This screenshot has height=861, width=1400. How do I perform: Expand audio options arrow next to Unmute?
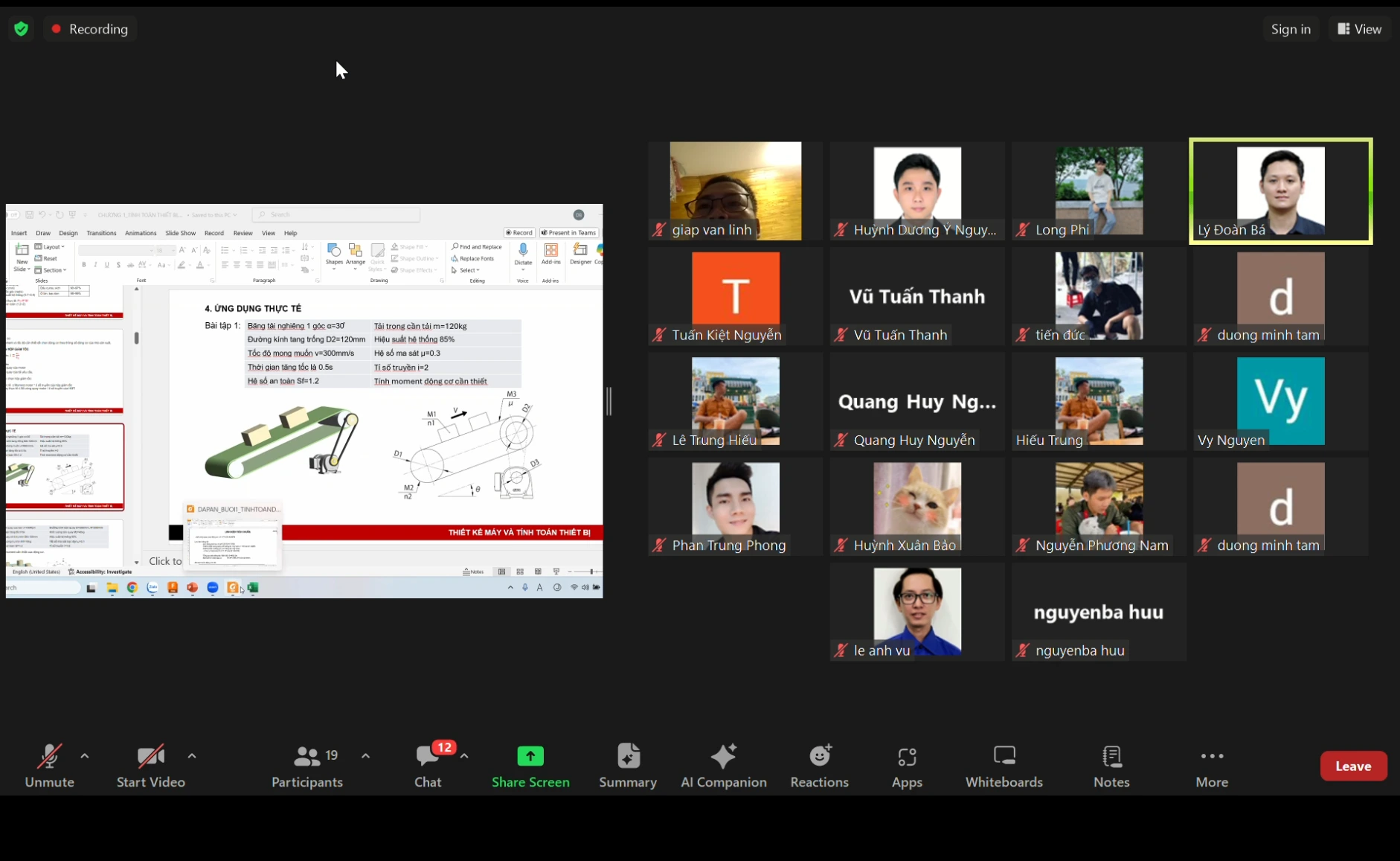(85, 756)
